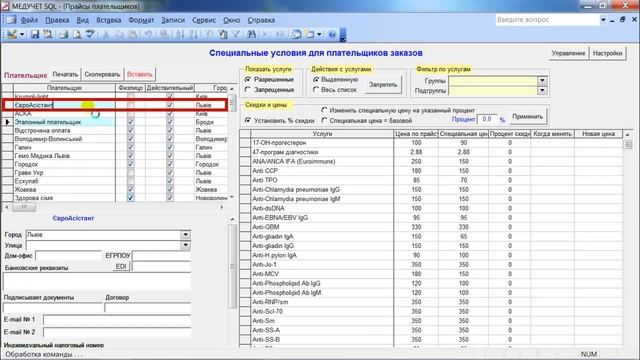Click the EDI button
The width and height of the screenshot is (640, 360).
[x=121, y=266]
